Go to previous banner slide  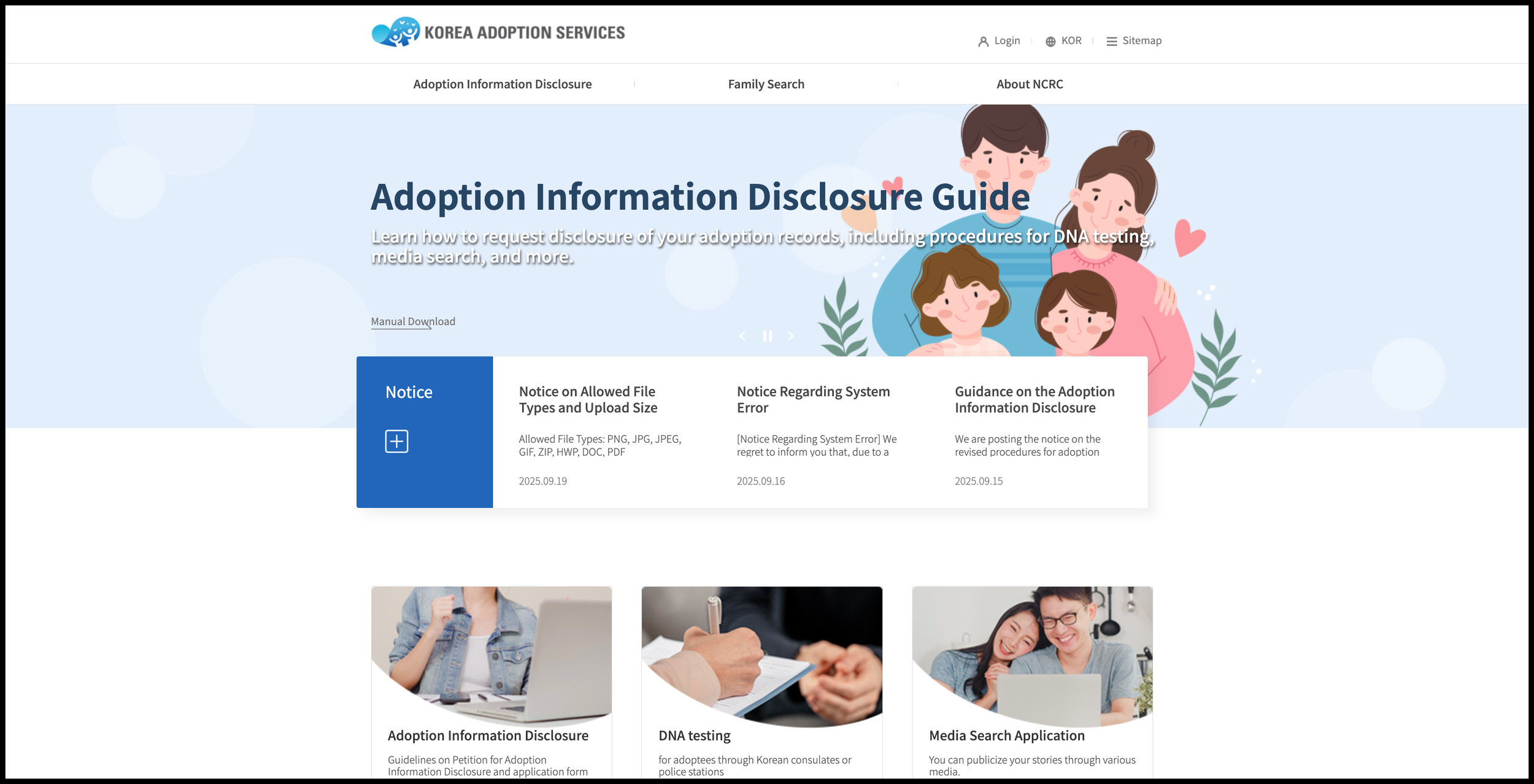coord(742,336)
